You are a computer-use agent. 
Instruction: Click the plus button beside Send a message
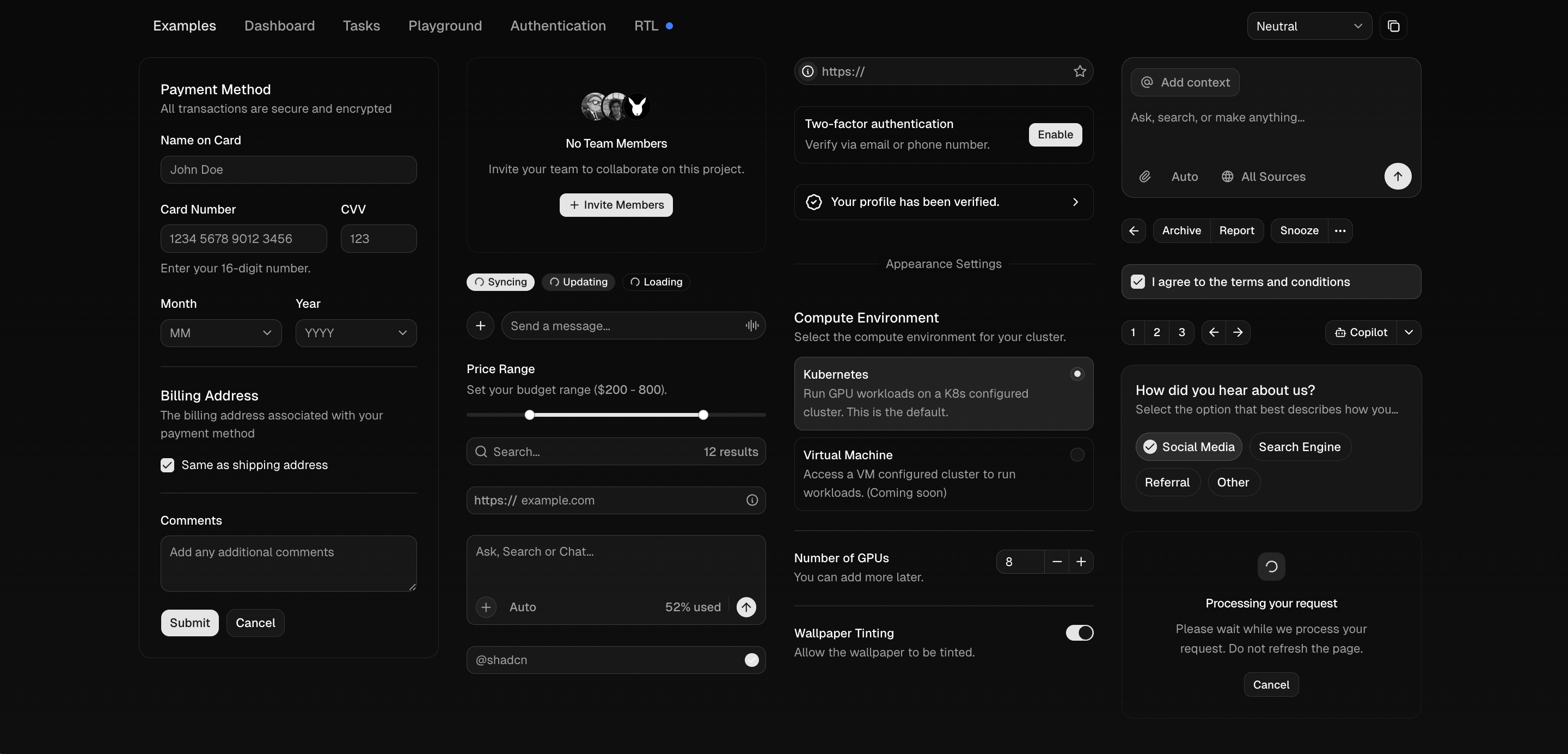coord(480,326)
